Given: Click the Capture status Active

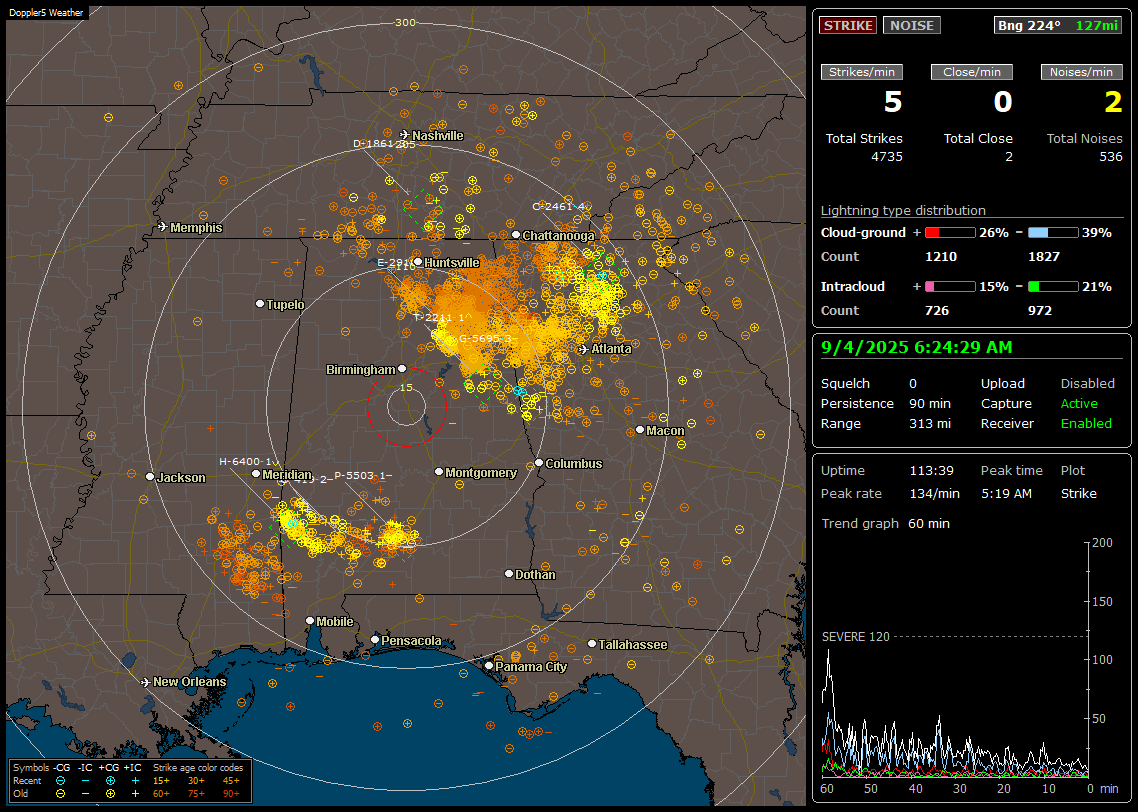Looking at the screenshot, I should [x=1079, y=403].
